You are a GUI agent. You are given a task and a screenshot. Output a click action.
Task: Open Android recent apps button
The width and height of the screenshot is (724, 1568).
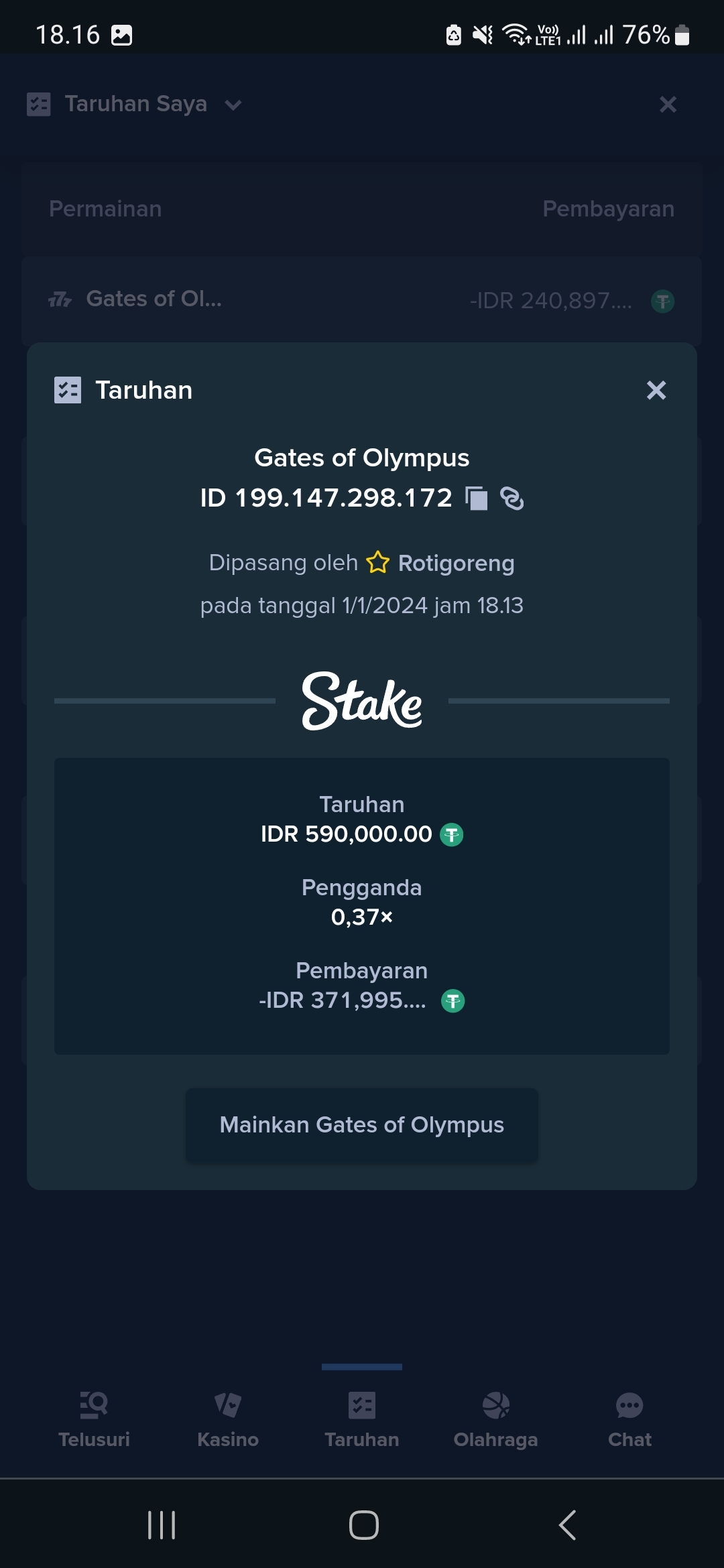point(162,1525)
